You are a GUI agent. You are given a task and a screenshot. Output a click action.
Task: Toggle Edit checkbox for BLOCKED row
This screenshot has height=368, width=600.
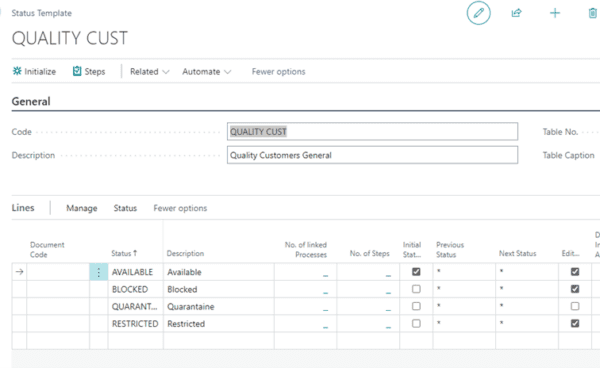(575, 289)
